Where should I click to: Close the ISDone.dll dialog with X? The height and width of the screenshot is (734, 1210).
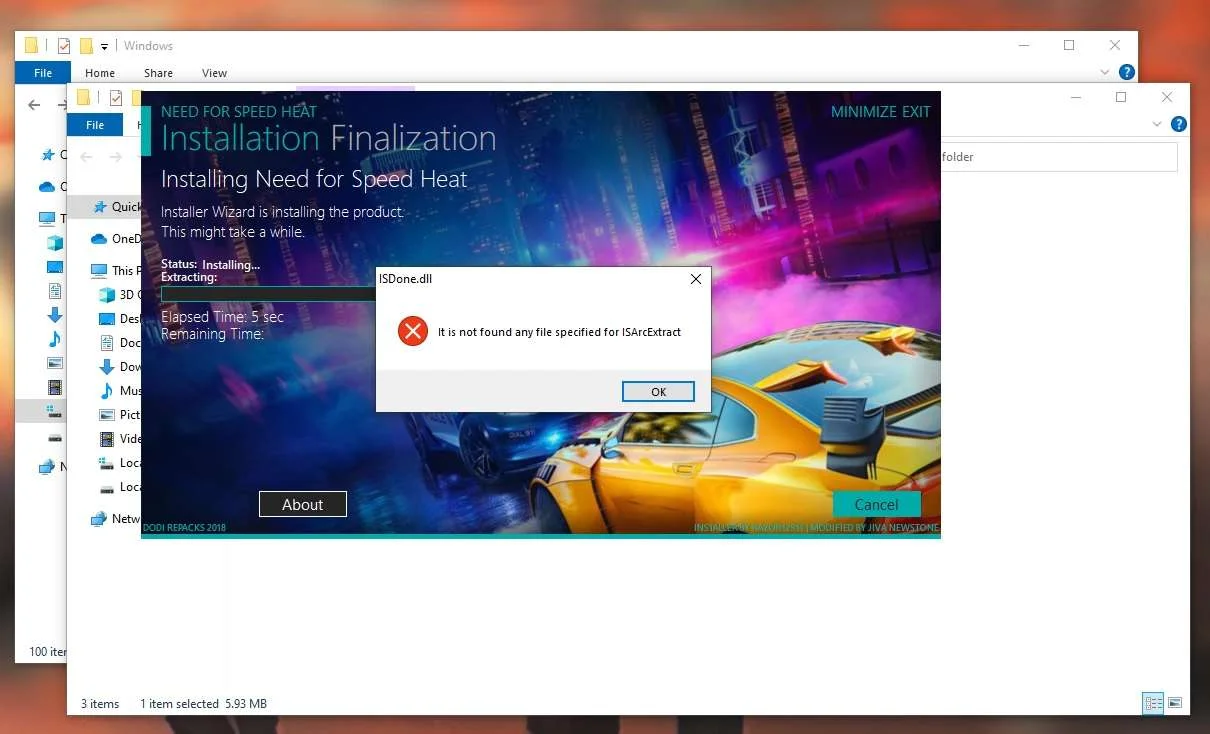696,279
